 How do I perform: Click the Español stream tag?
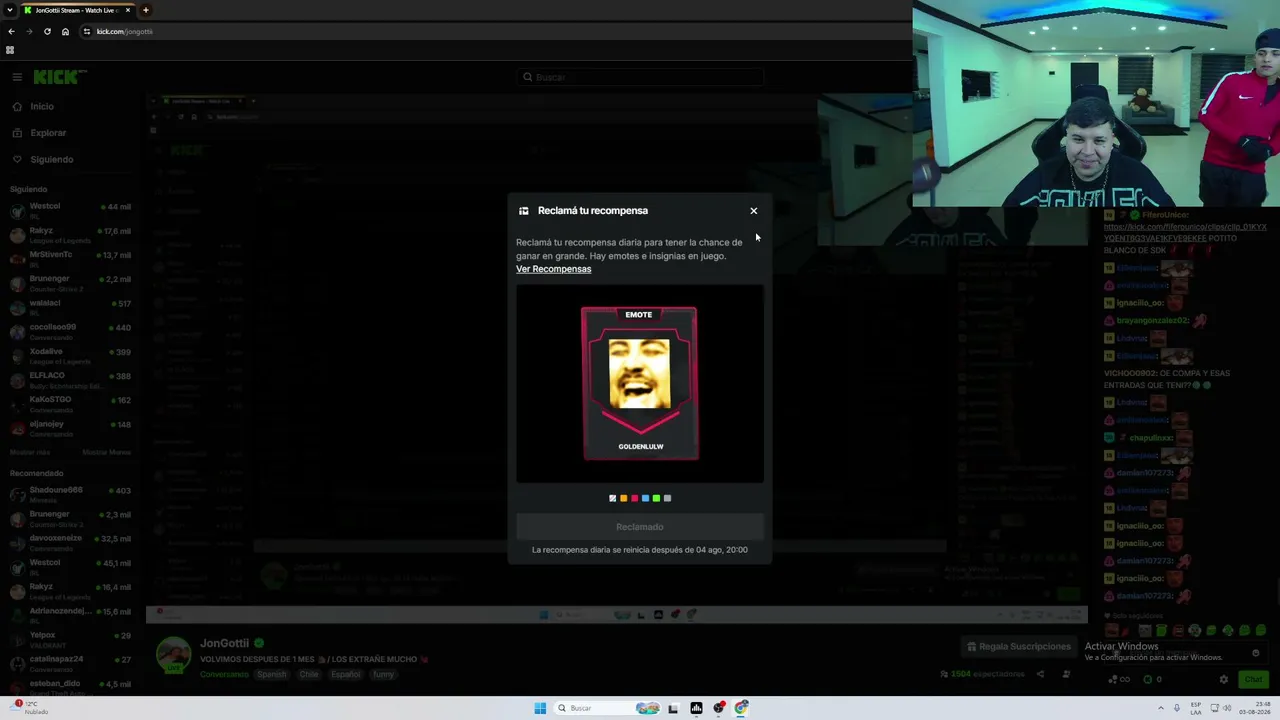pyautogui.click(x=346, y=675)
